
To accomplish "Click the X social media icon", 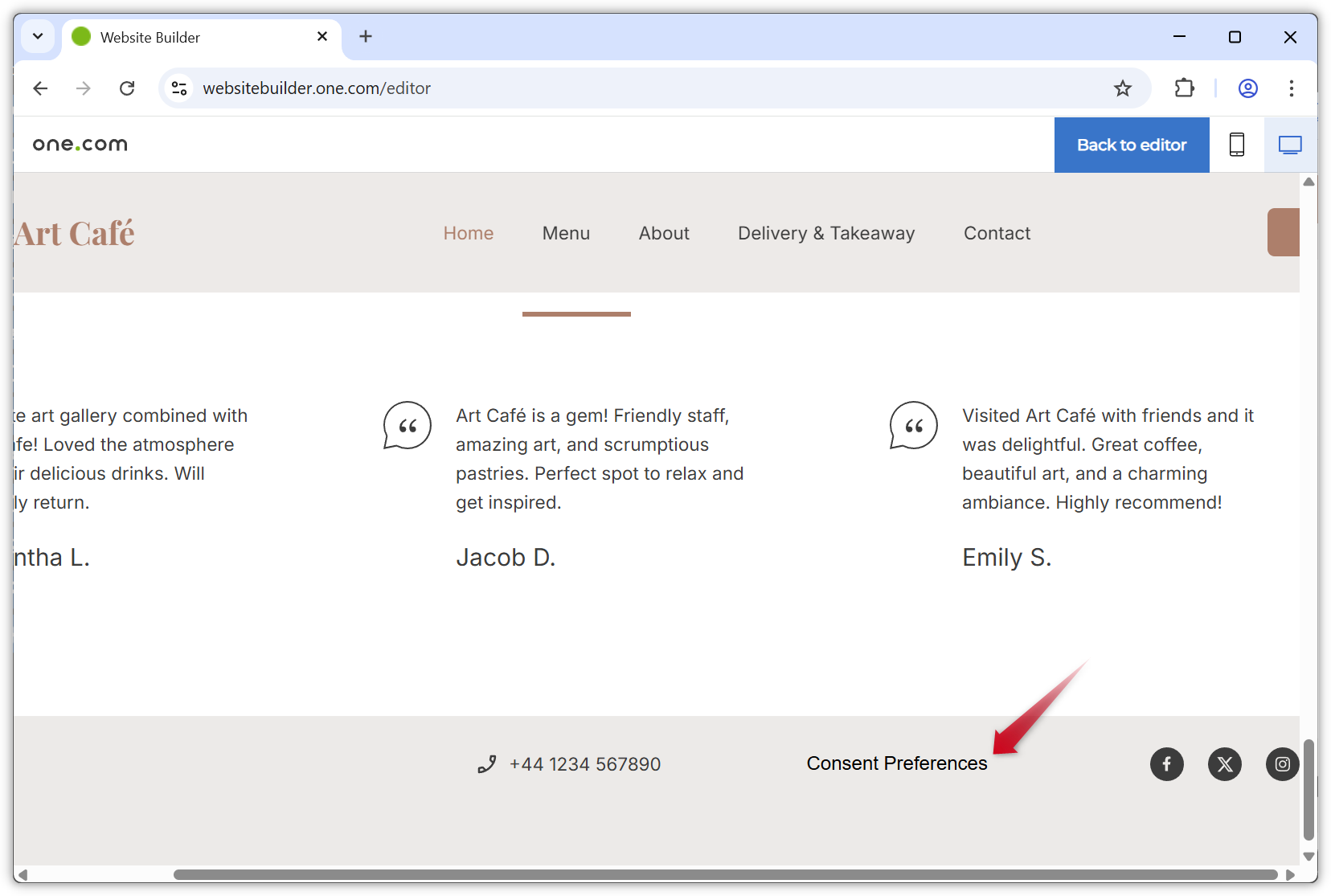I will coord(1225,764).
